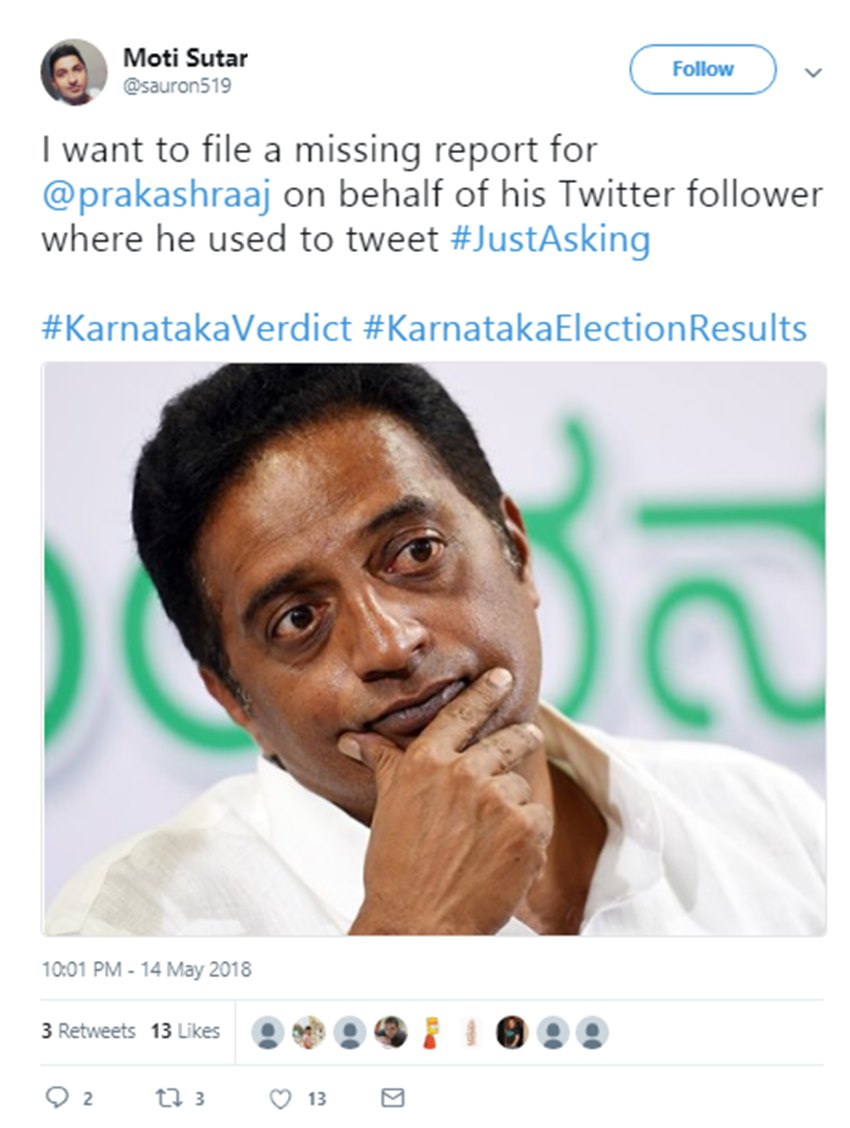Expand tweet options chevron menu
The width and height of the screenshot is (850, 1128).
point(813,73)
